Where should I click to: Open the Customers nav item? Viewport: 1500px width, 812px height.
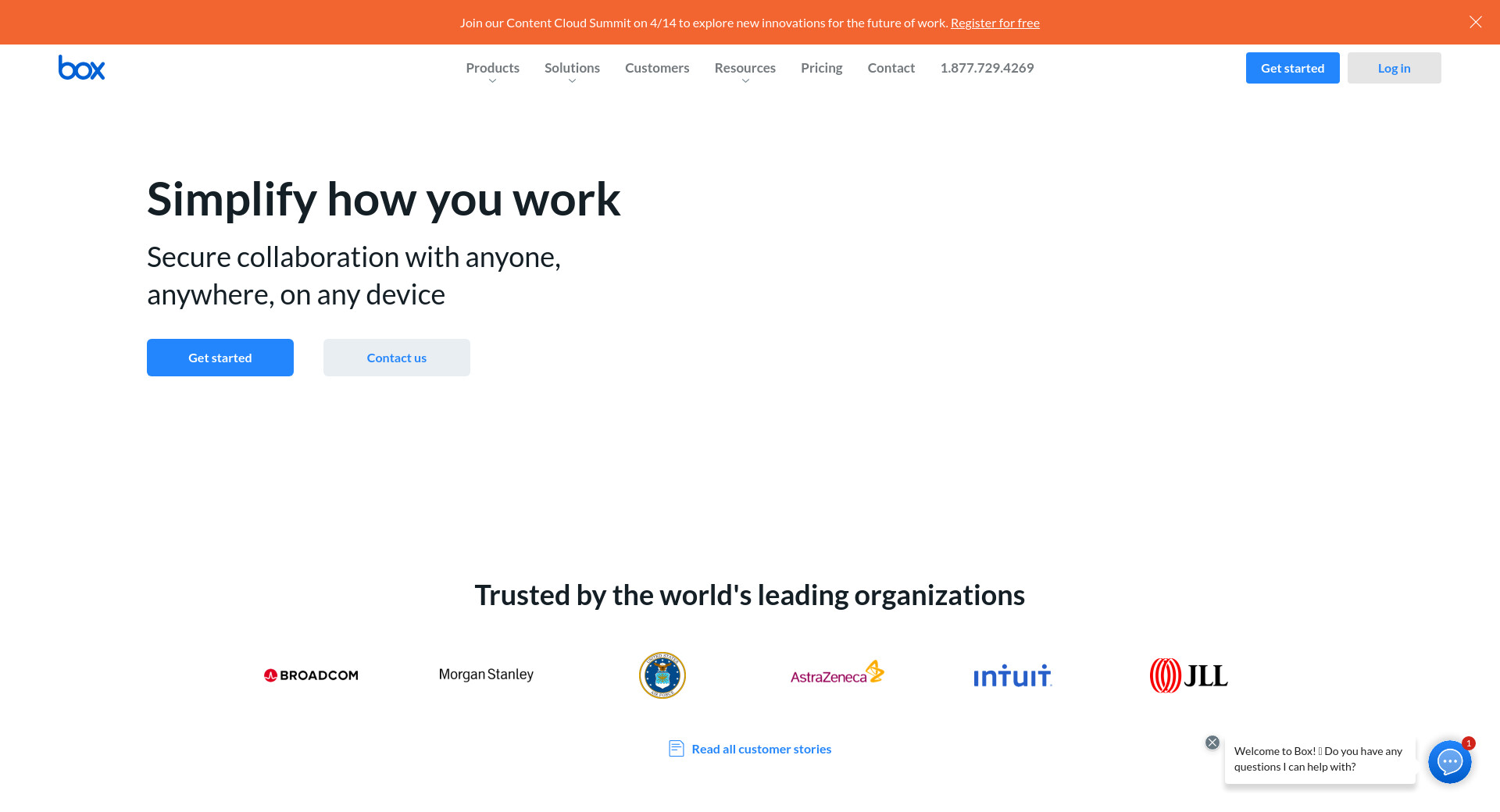point(657,68)
